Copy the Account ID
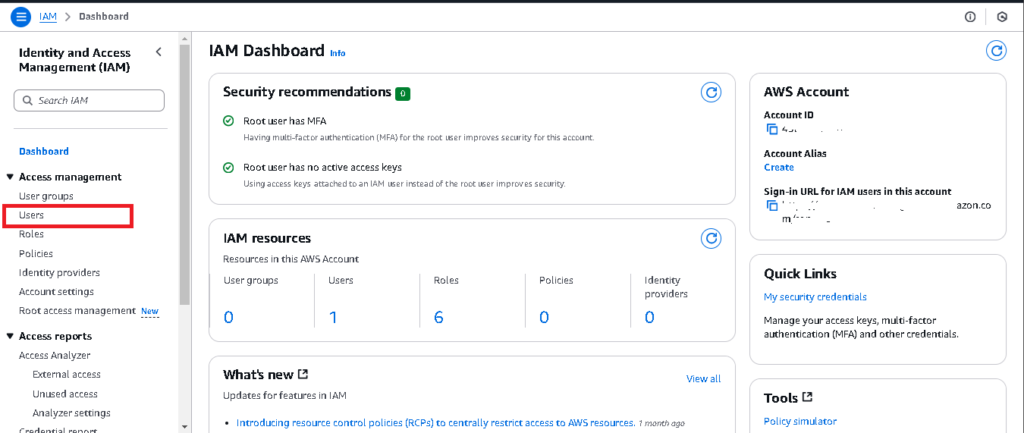Image resolution: width=1024 pixels, height=433 pixels. point(772,129)
